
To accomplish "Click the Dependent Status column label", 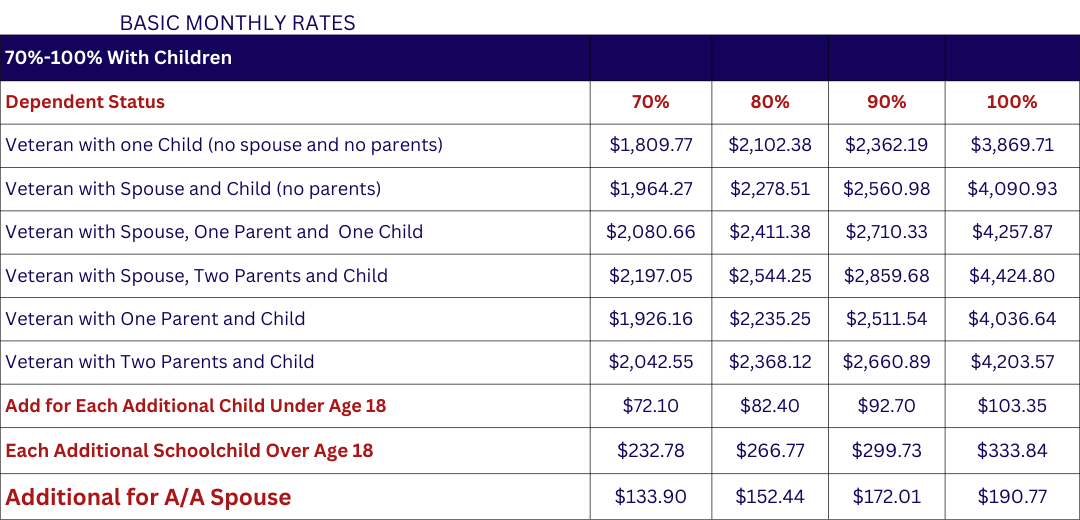I will pos(85,102).
